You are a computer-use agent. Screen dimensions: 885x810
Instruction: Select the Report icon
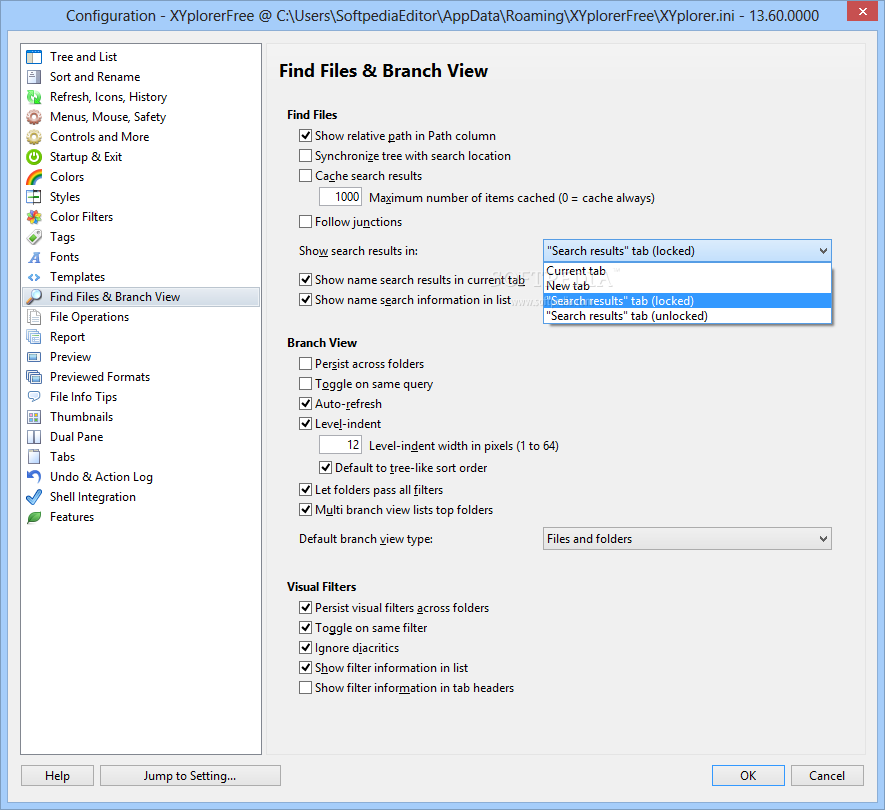coord(34,337)
